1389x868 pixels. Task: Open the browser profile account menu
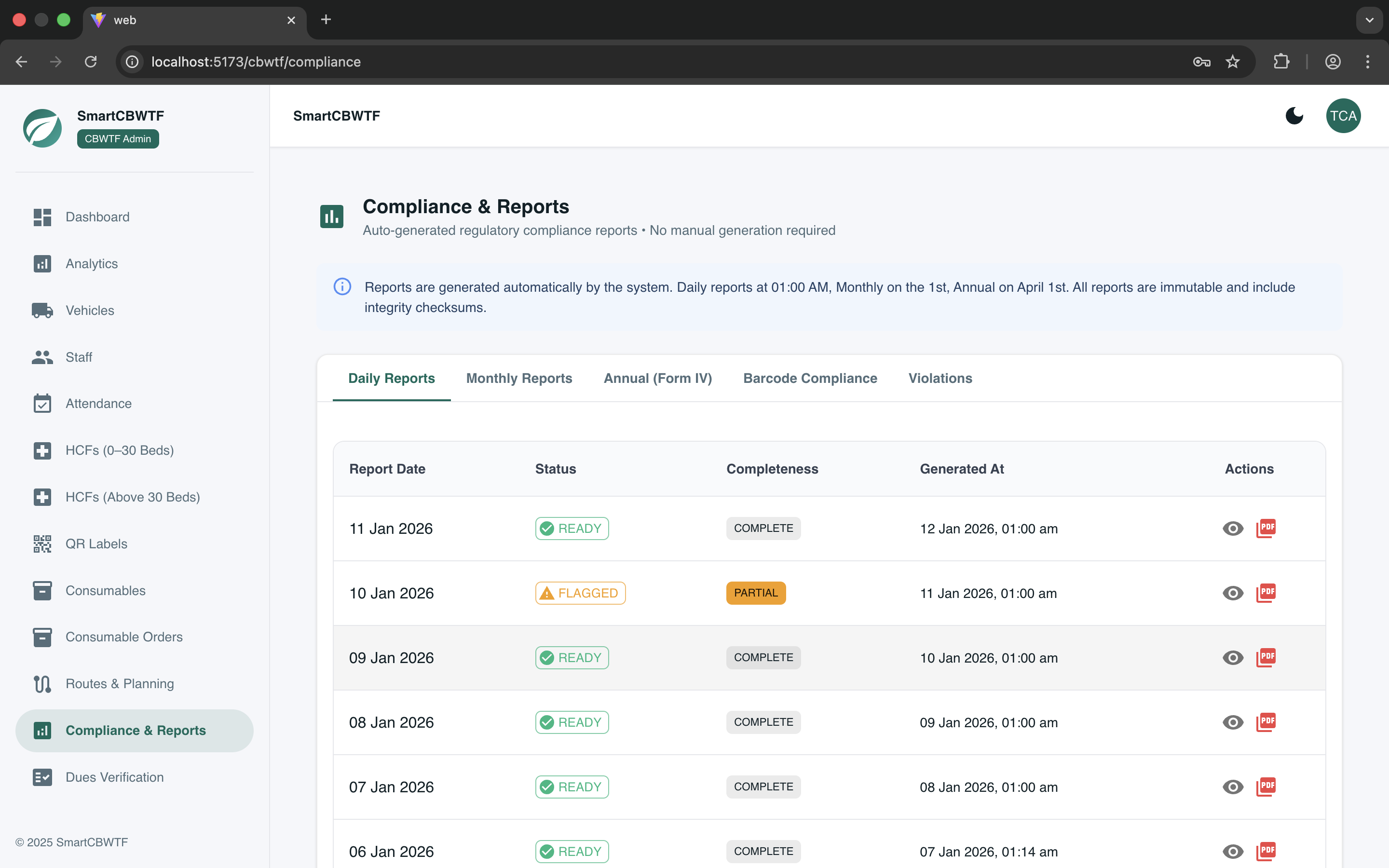1333,61
